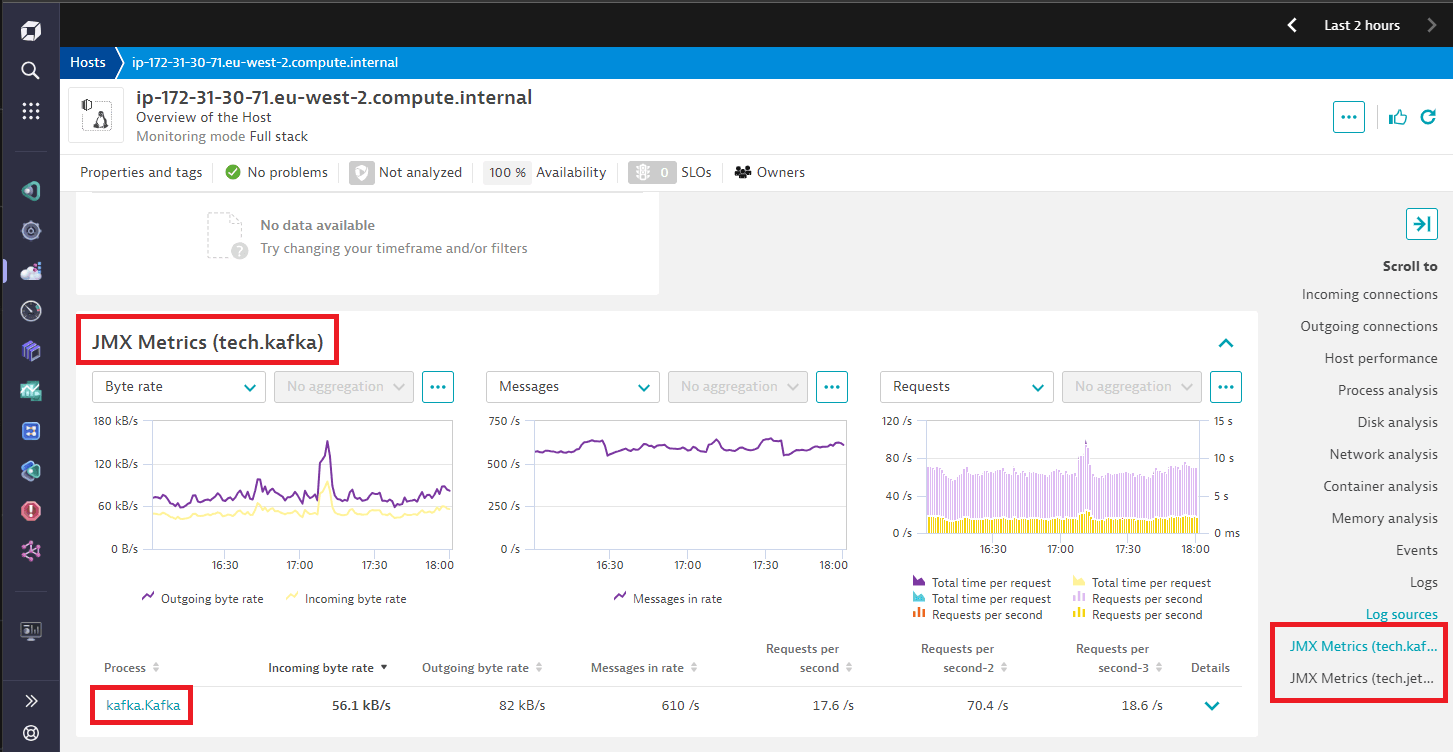Image resolution: width=1453 pixels, height=752 pixels.
Task: Open the Messages metric dropdown
Action: [x=573, y=387]
